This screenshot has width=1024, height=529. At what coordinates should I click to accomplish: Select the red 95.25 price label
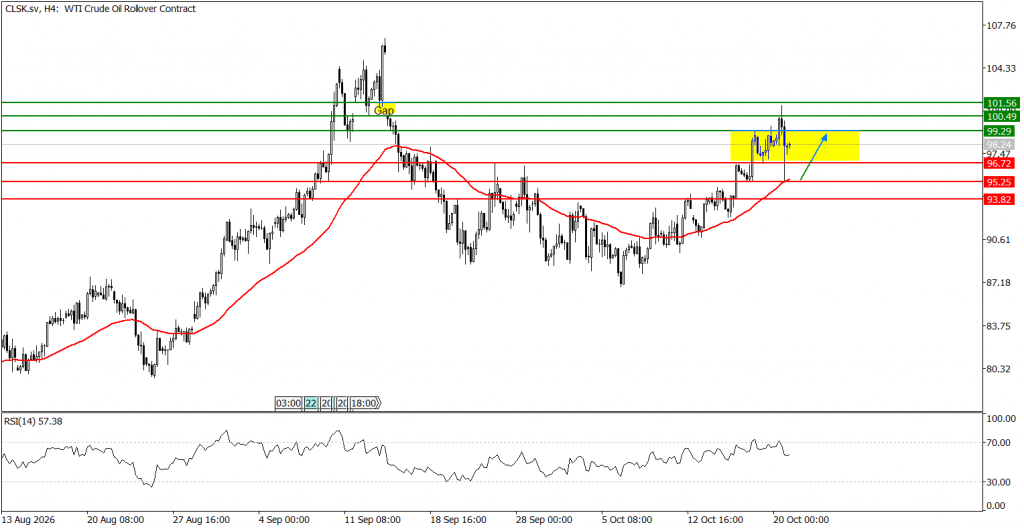point(1000,182)
